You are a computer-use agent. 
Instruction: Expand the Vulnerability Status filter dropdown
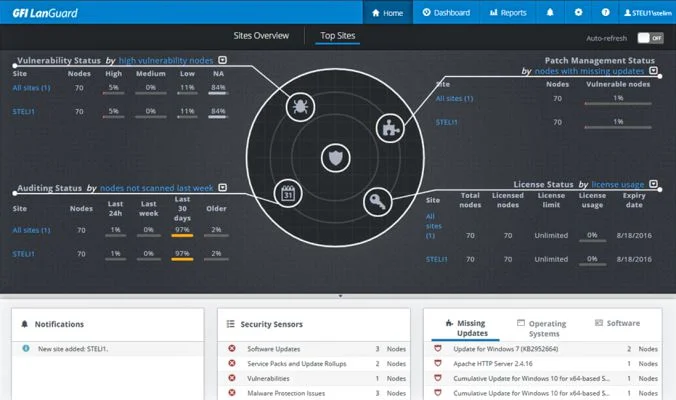pyautogui.click(x=222, y=60)
